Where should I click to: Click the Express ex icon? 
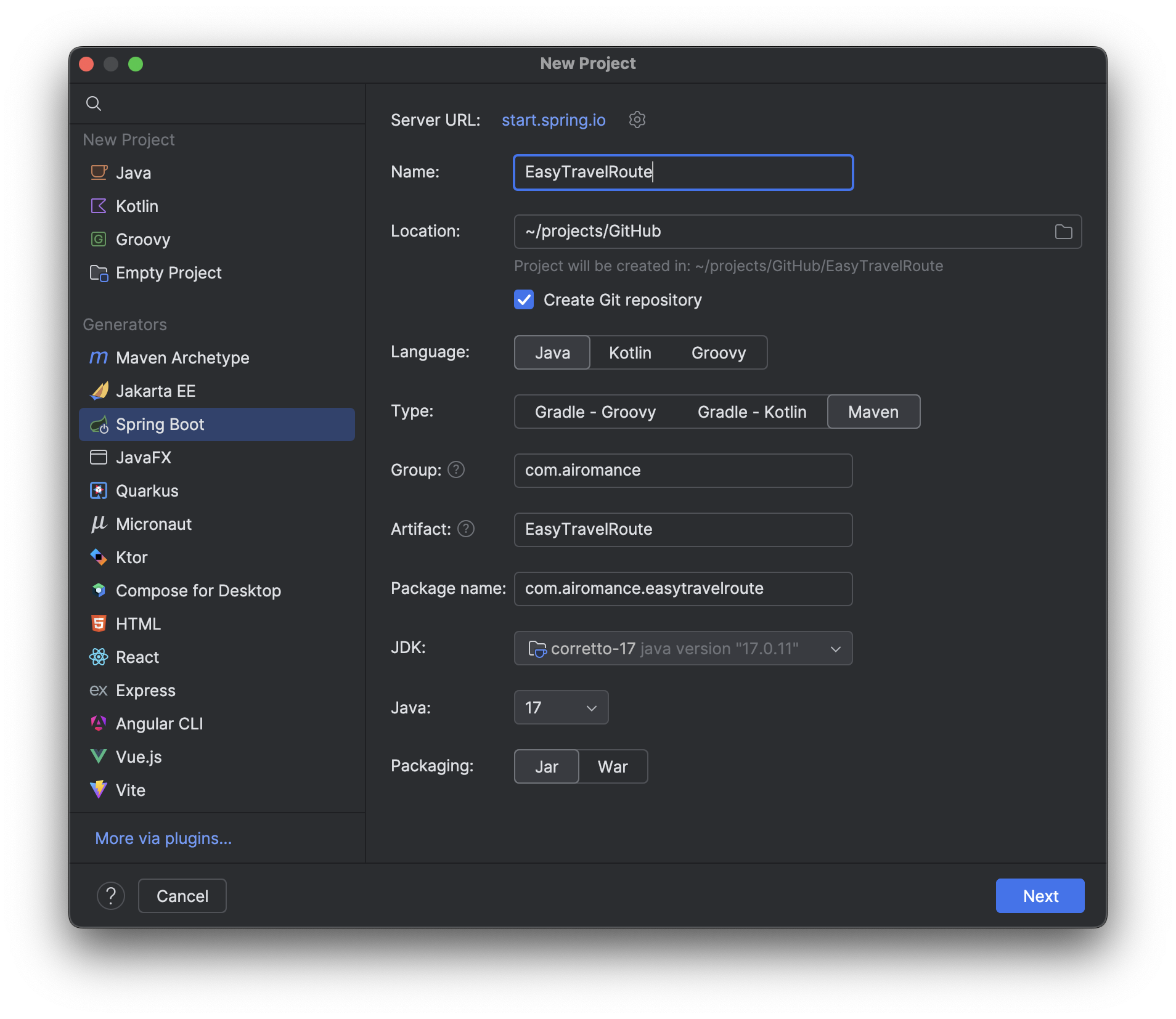pyautogui.click(x=99, y=690)
